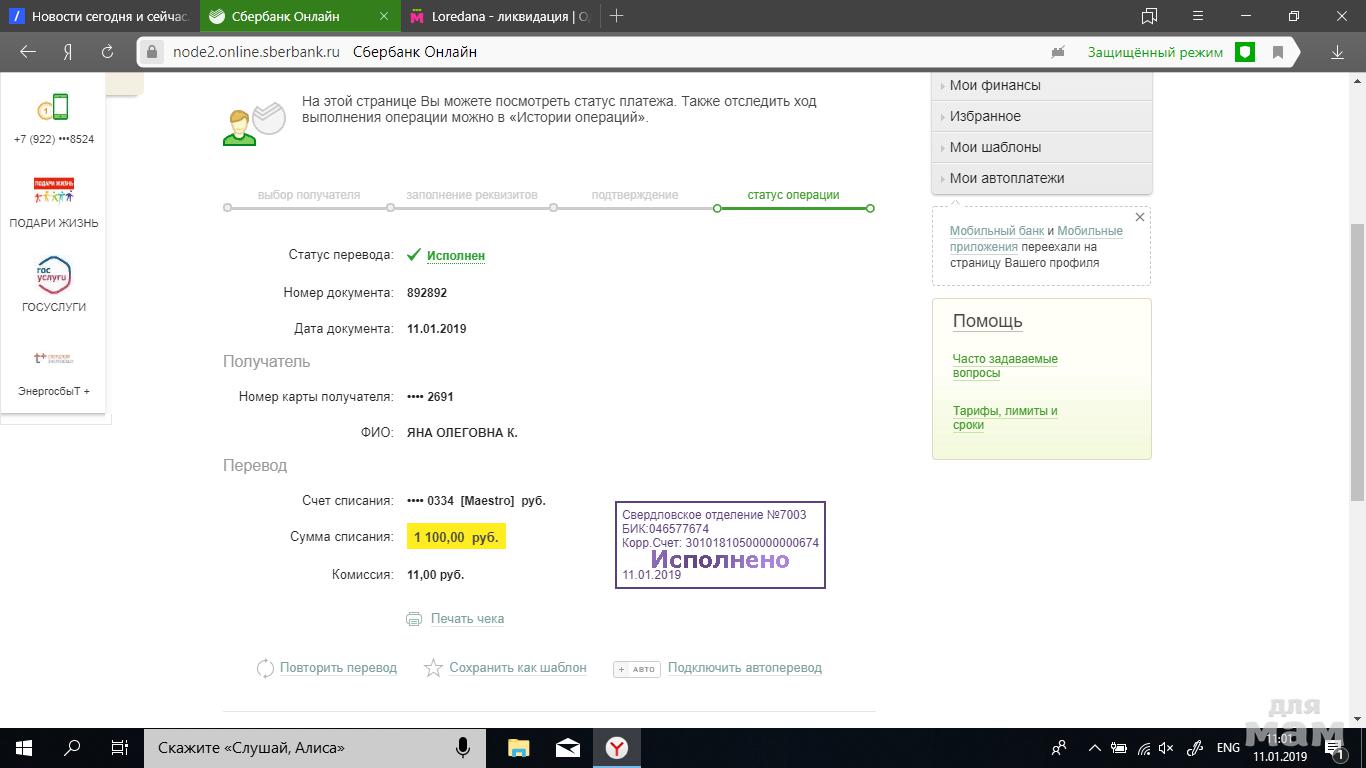Open the Госуслуги sidebar icon

click(x=53, y=275)
